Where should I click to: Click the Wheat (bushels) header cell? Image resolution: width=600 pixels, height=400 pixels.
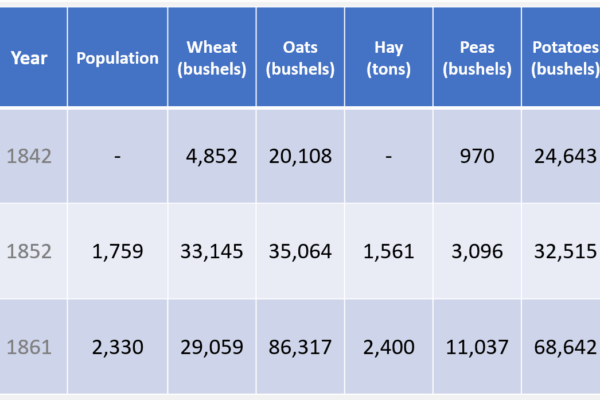pyautogui.click(x=211, y=58)
